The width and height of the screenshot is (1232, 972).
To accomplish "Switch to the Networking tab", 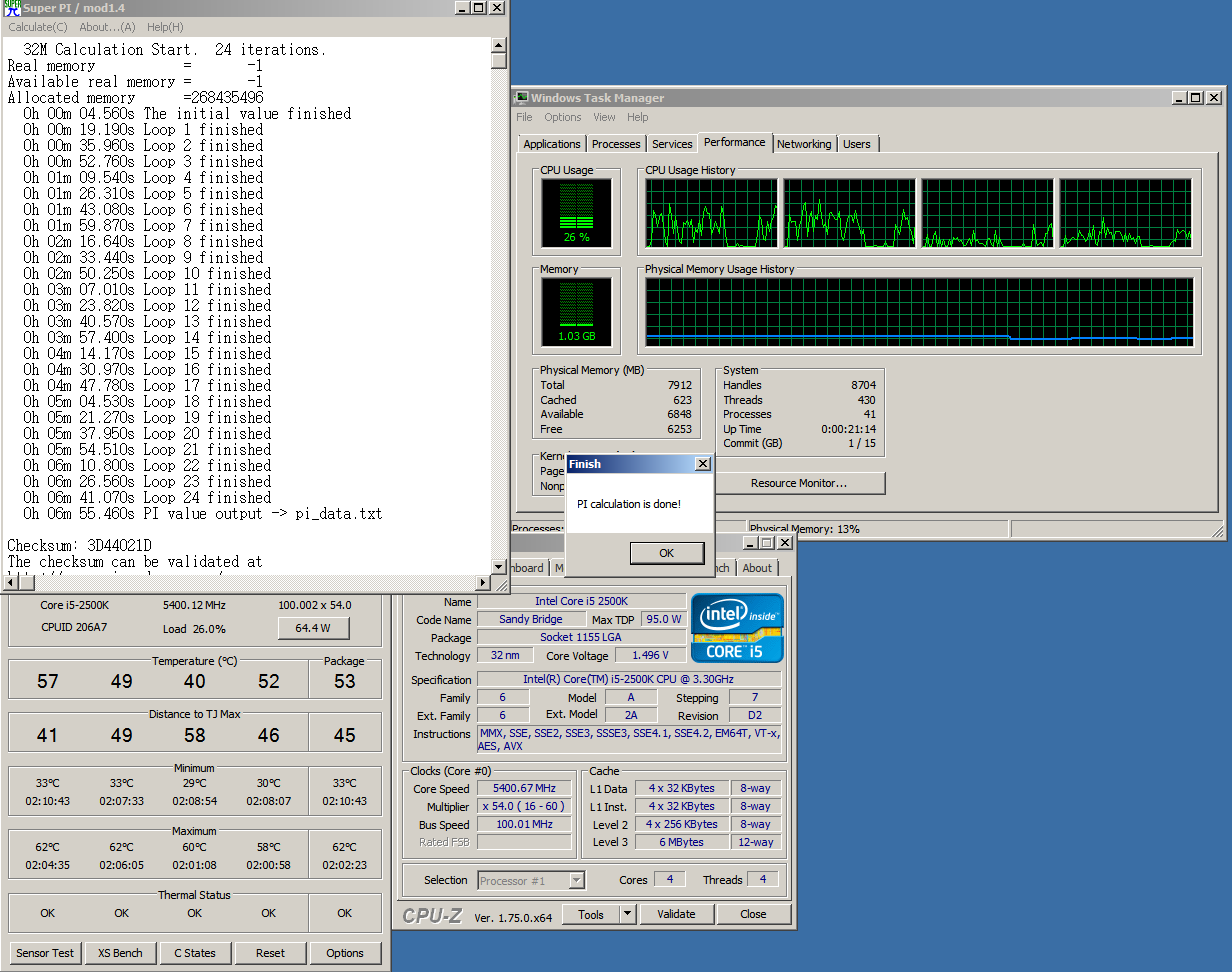I will click(x=804, y=144).
